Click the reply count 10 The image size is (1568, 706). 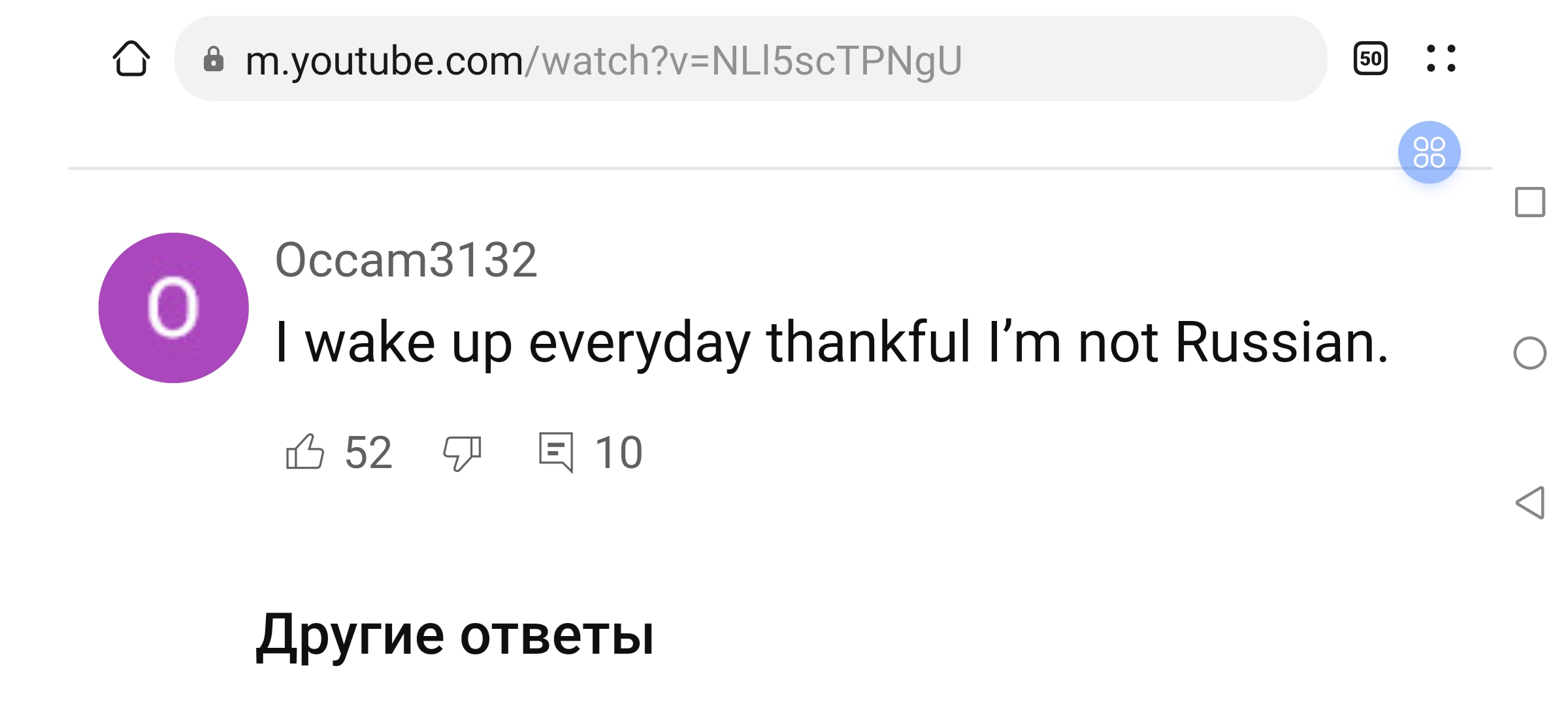pyautogui.click(x=618, y=452)
